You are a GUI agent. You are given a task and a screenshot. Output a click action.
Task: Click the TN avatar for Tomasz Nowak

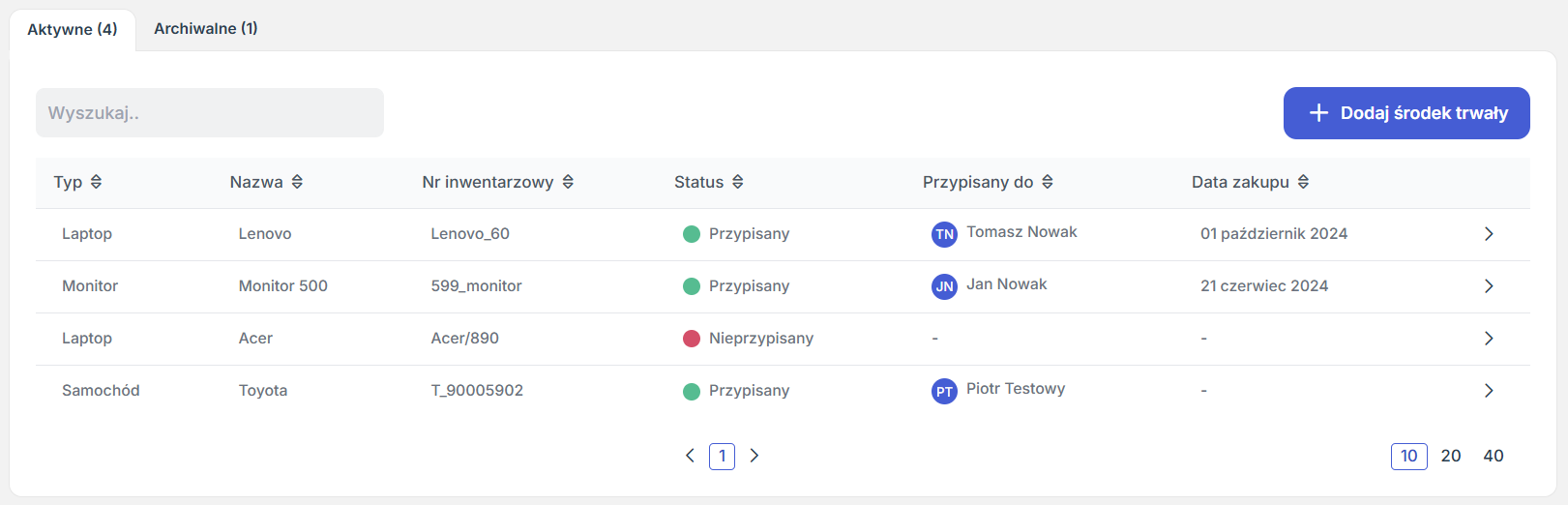(944, 234)
